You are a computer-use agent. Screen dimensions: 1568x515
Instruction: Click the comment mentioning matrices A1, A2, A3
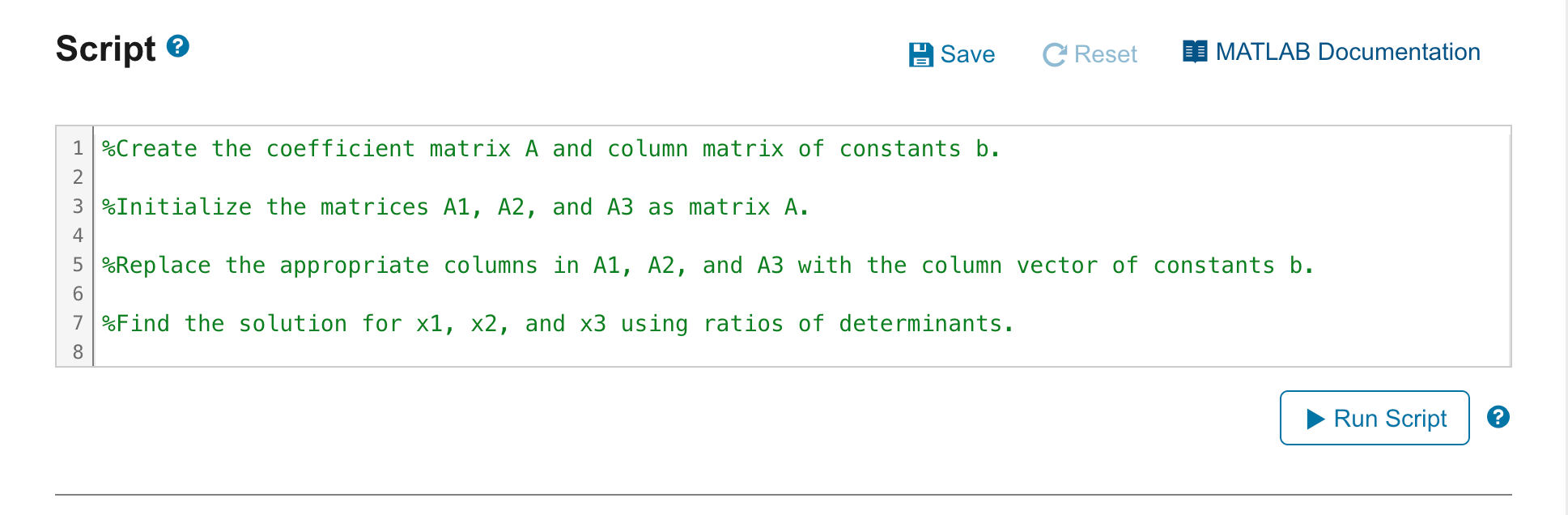(x=453, y=206)
